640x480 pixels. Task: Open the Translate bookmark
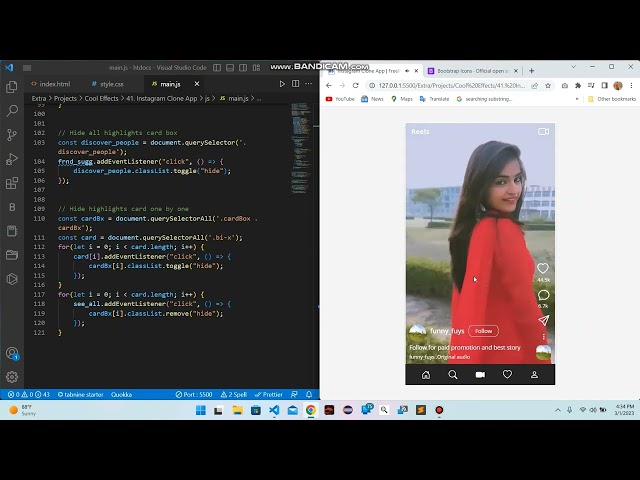434,99
